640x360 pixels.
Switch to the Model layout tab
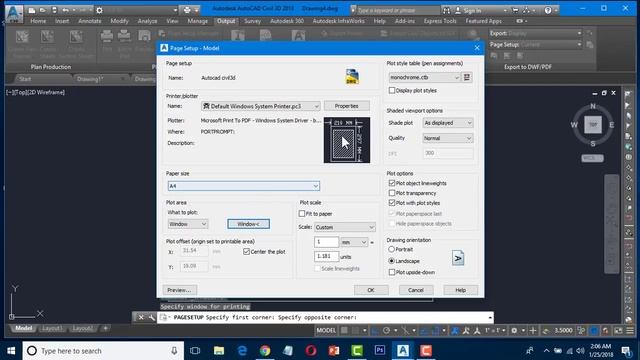tap(23, 328)
